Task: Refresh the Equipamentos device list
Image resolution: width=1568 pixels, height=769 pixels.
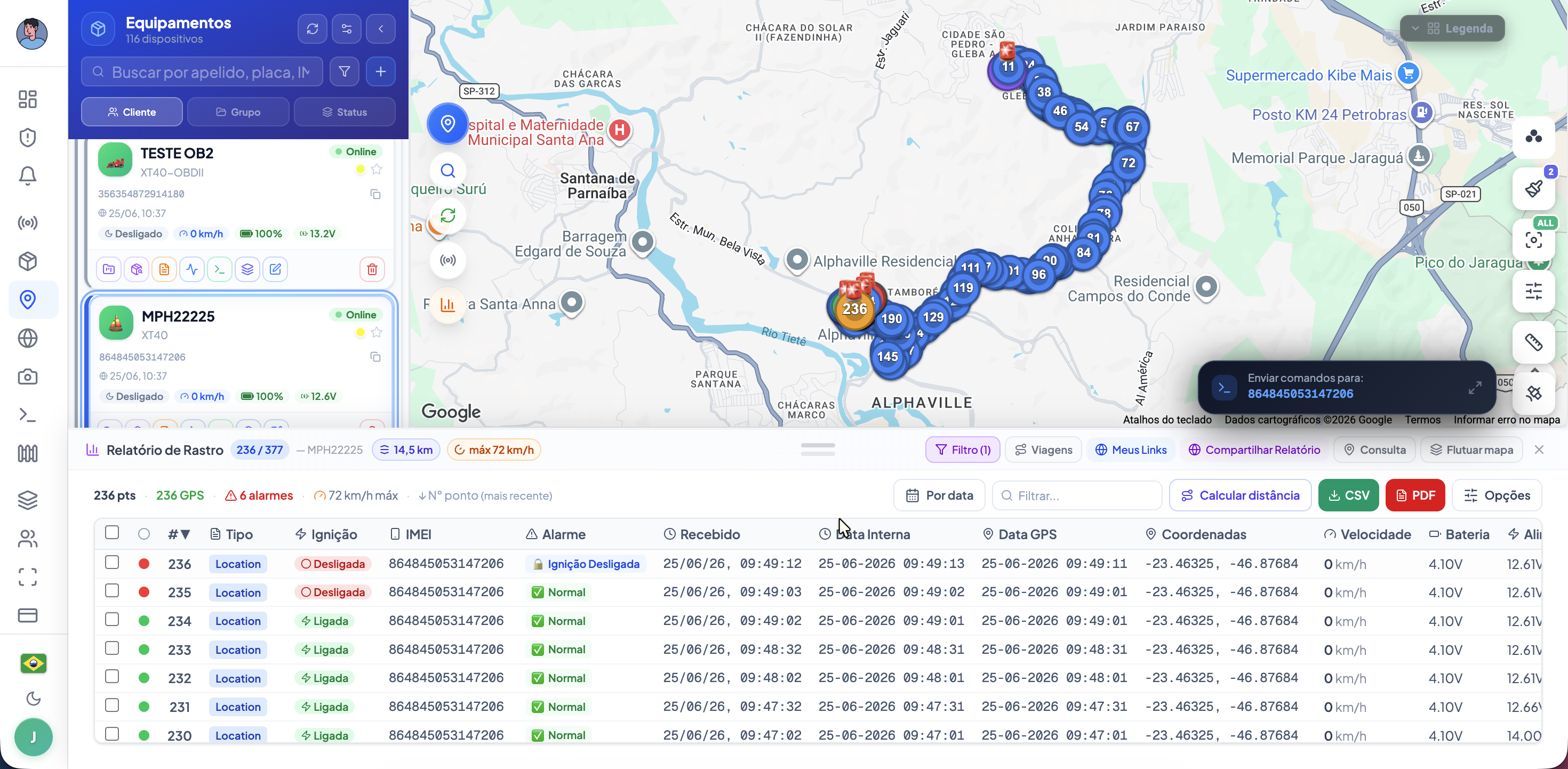Action: (x=312, y=29)
